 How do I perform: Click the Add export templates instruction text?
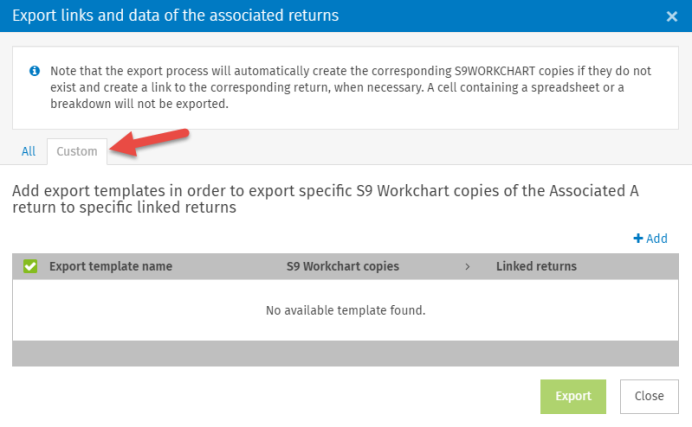[325, 199]
